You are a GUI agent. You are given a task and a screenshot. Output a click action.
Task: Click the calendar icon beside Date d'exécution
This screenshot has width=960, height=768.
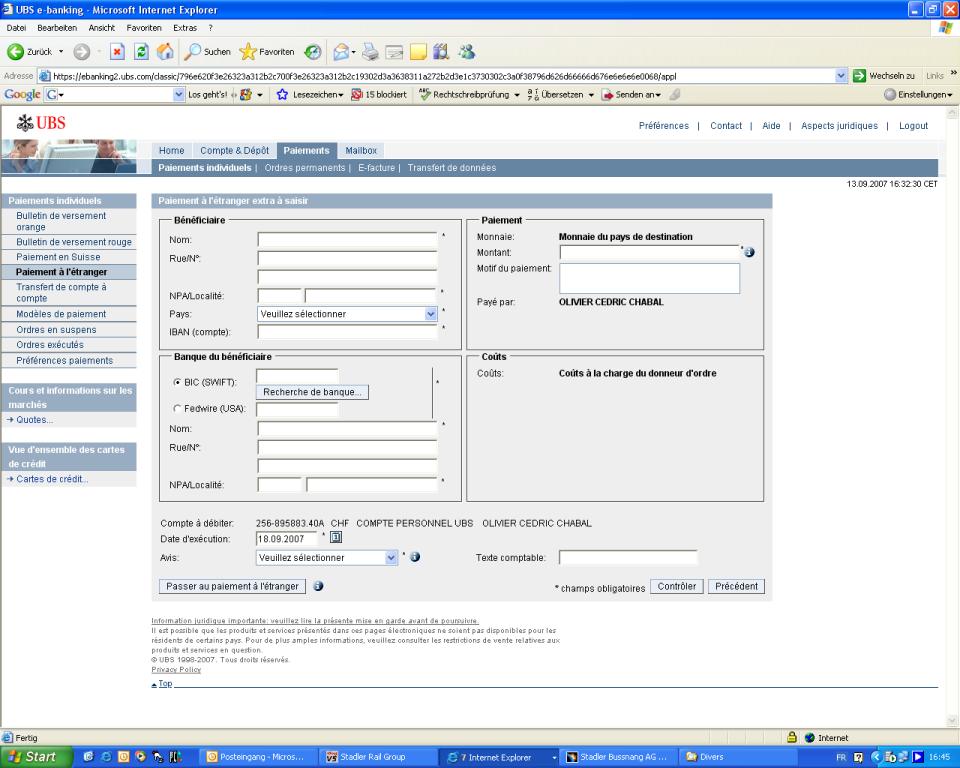[336, 538]
